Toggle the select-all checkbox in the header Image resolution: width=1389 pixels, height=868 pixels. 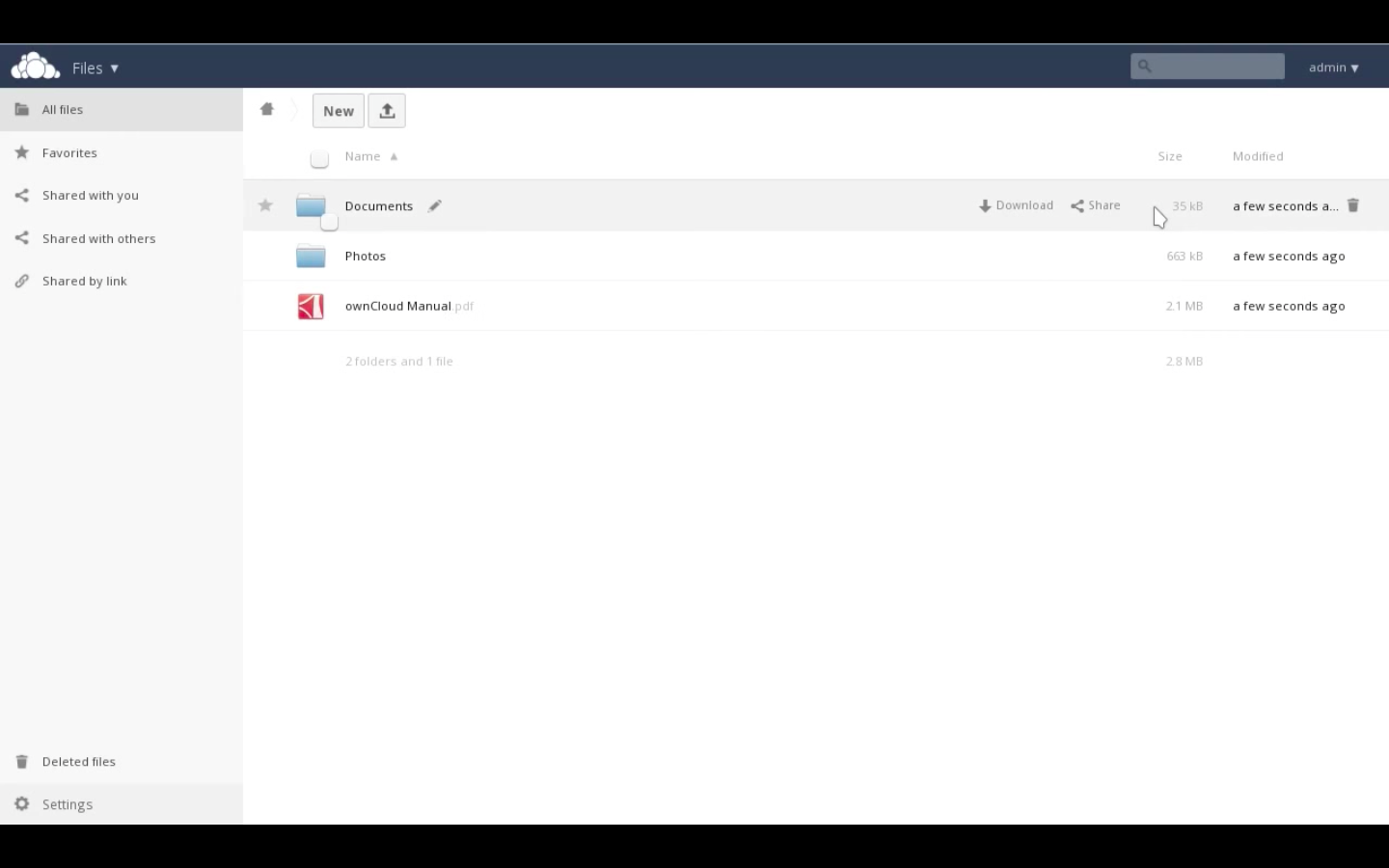319,158
